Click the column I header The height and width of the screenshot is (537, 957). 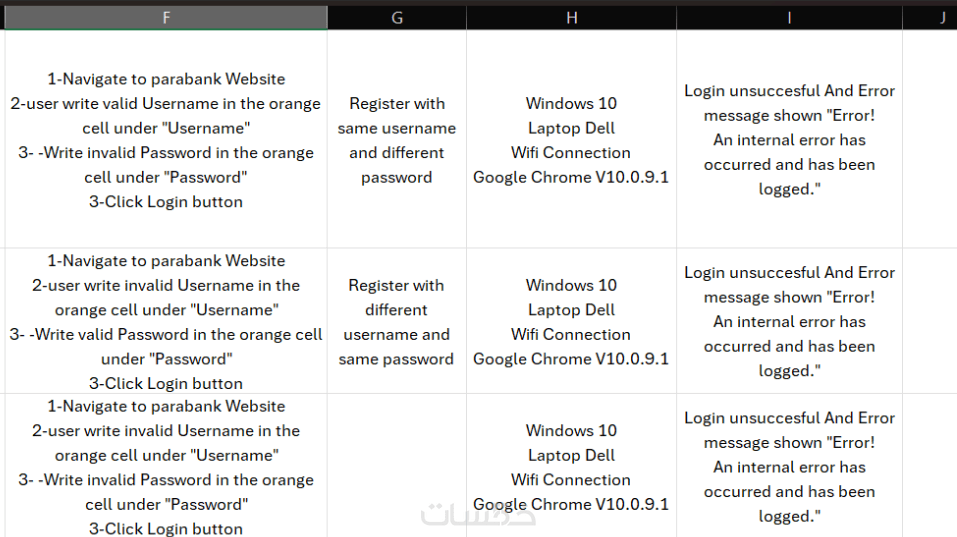789,18
